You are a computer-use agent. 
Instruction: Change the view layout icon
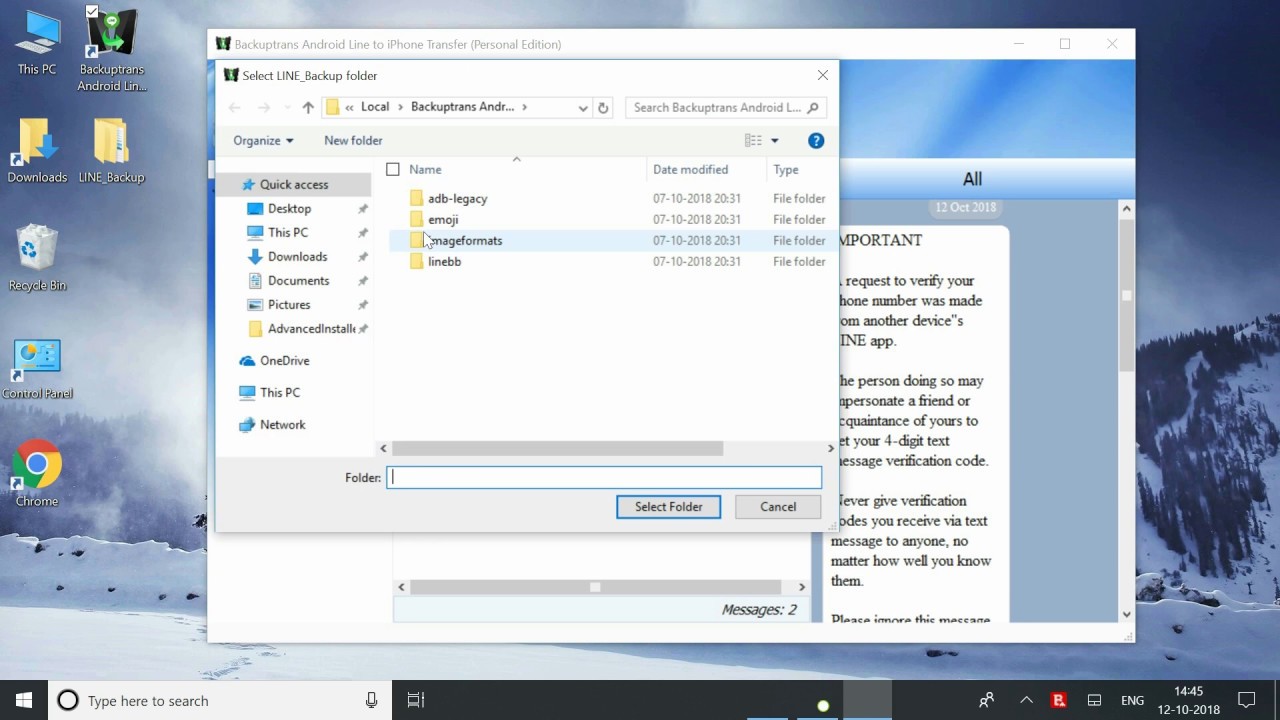click(x=754, y=141)
